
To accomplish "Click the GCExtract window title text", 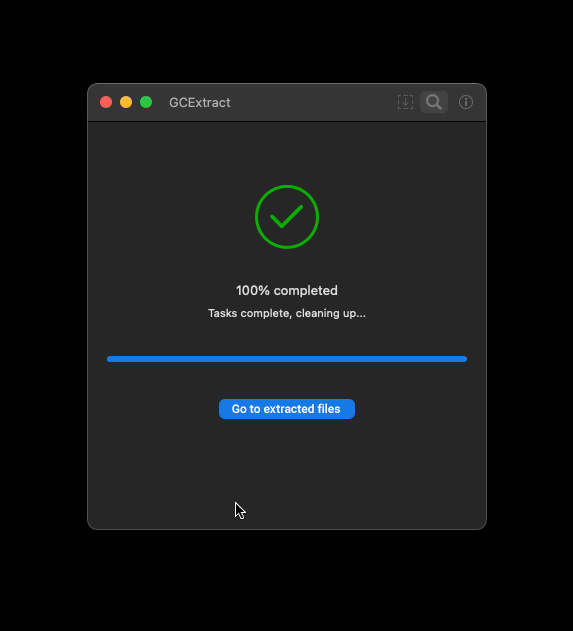I will point(200,103).
